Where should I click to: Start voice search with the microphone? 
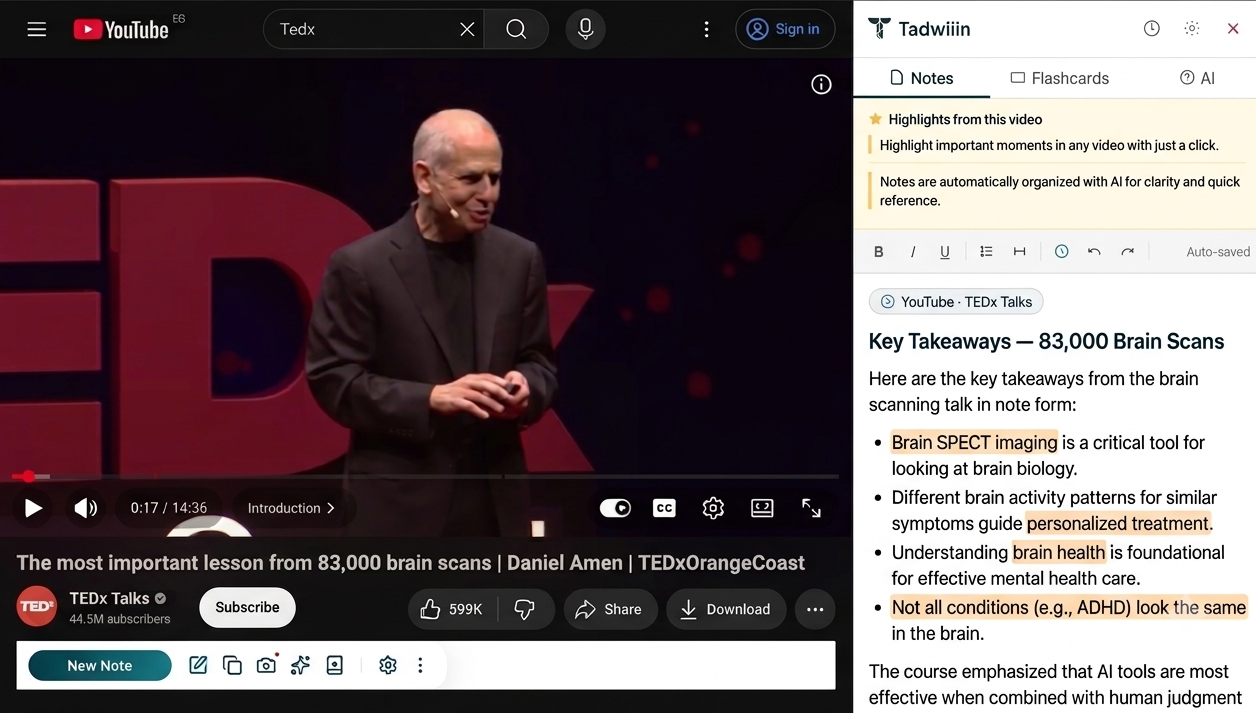pos(586,29)
